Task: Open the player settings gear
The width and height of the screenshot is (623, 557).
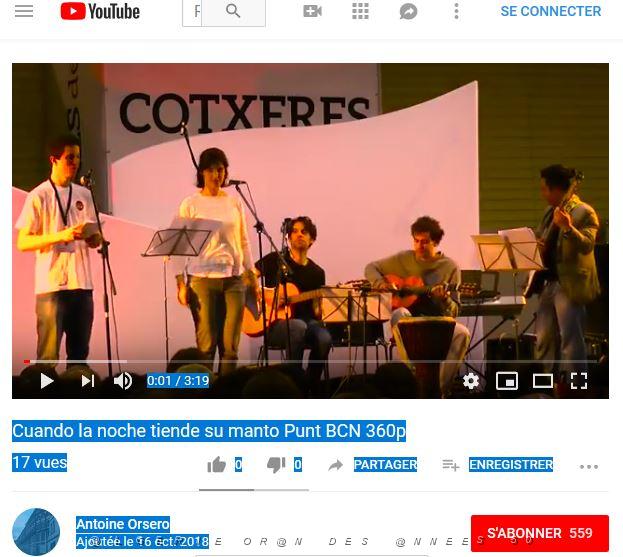Action: pos(471,381)
